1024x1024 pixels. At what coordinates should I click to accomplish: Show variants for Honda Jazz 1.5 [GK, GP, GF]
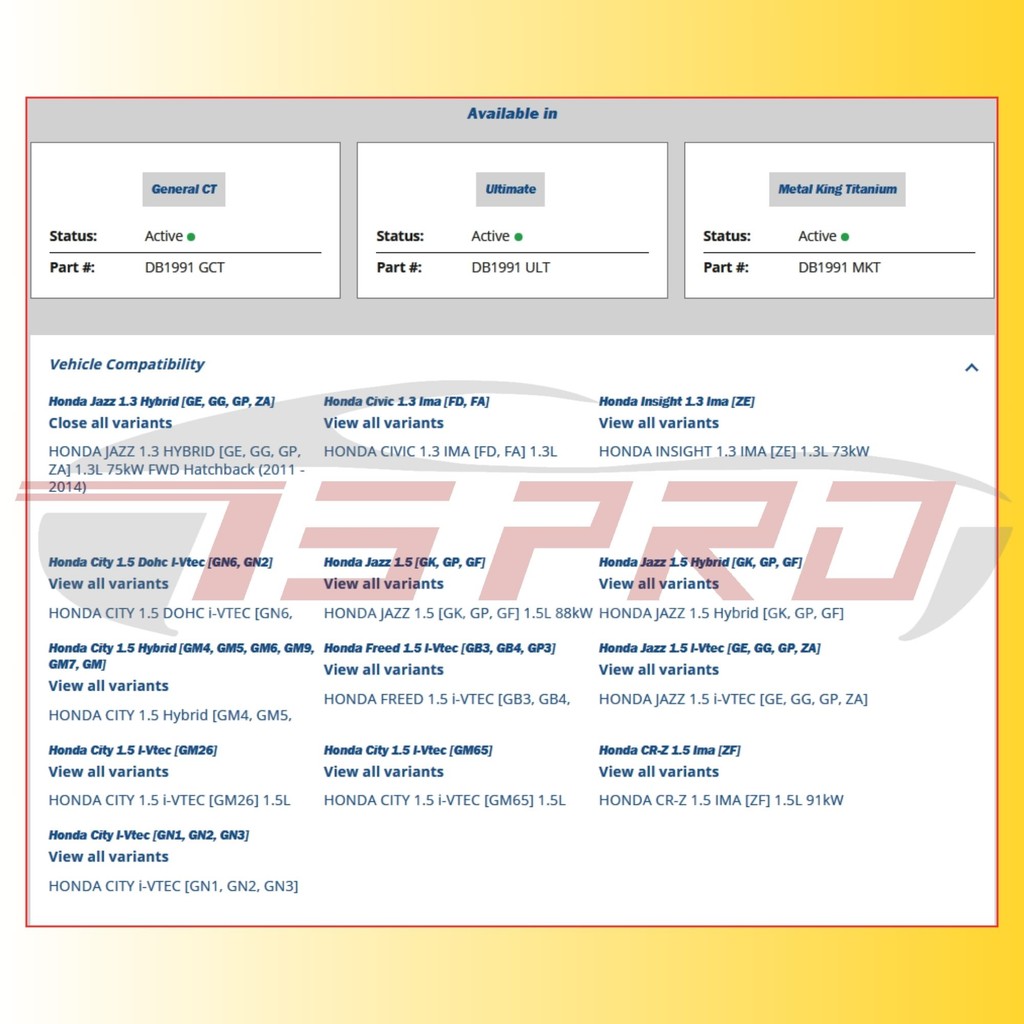383,584
